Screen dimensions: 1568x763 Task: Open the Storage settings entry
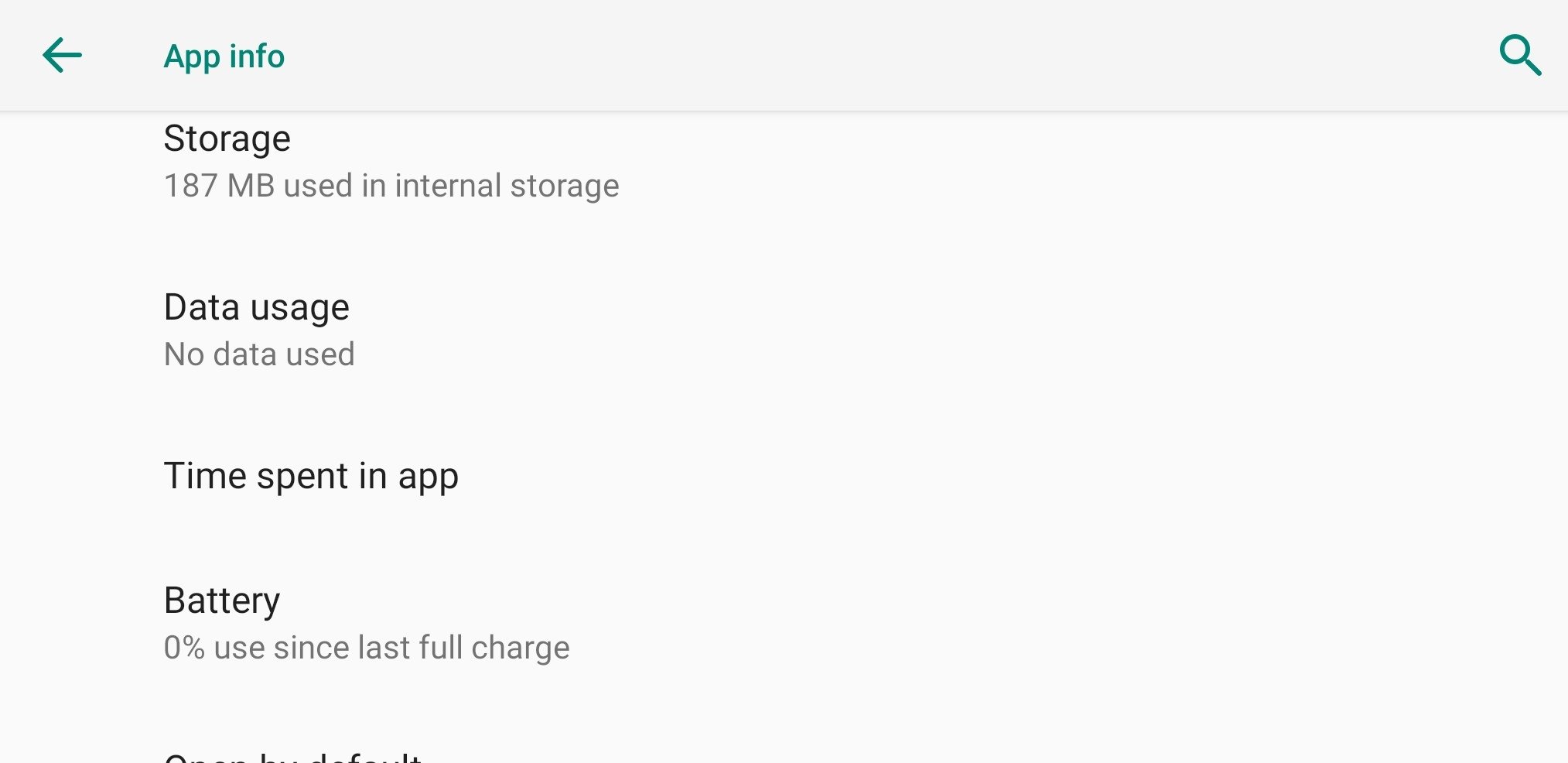227,139
